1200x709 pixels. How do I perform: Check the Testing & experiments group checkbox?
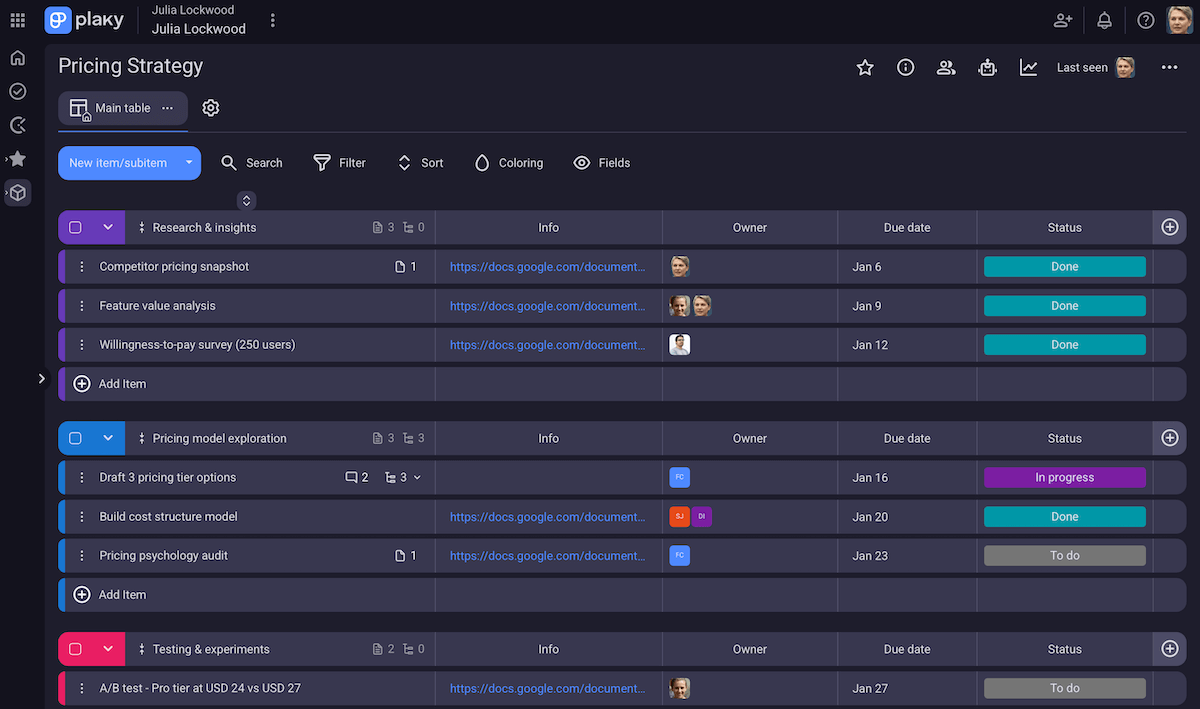tap(74, 648)
